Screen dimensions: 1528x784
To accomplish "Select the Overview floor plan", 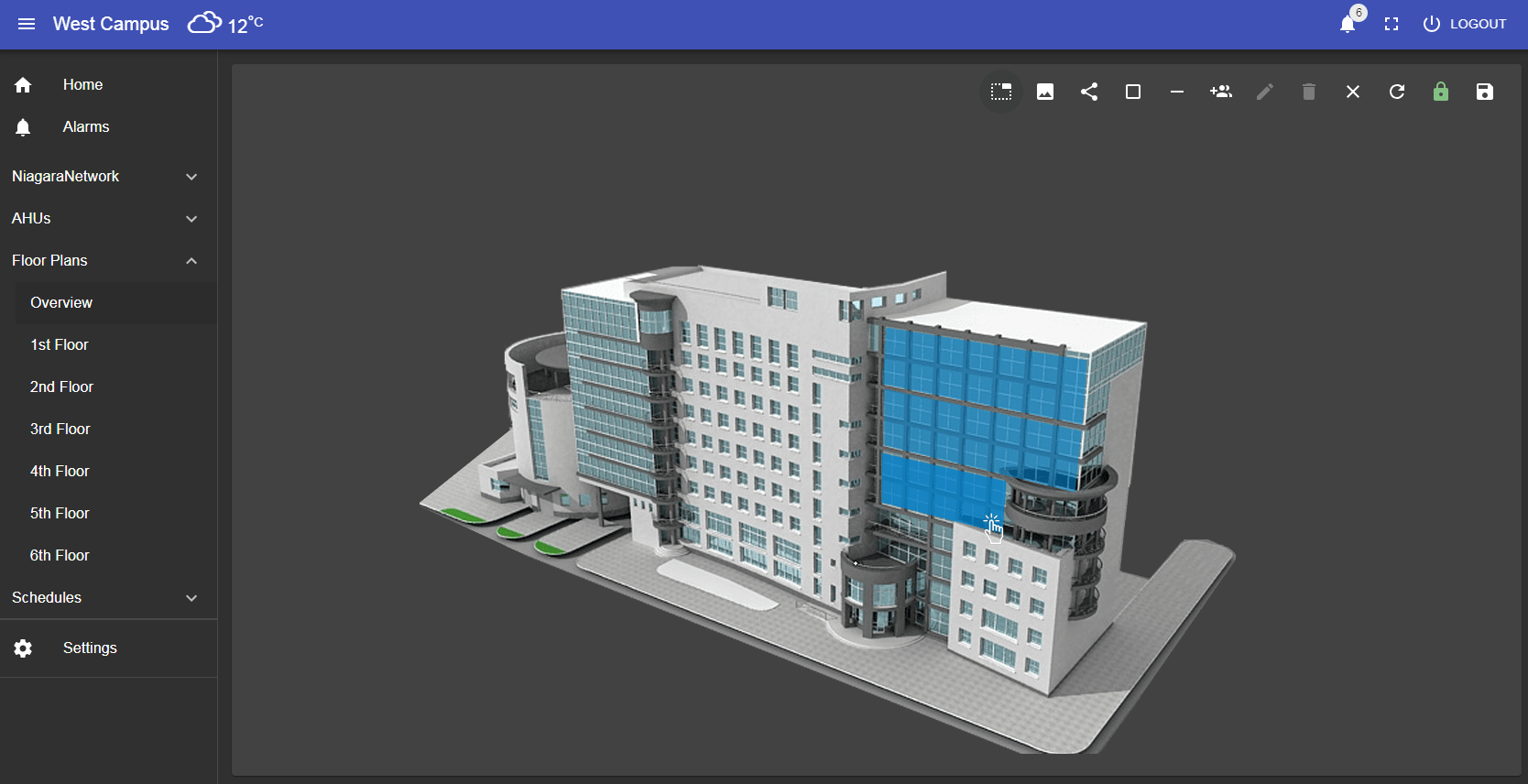I will tap(115, 303).
